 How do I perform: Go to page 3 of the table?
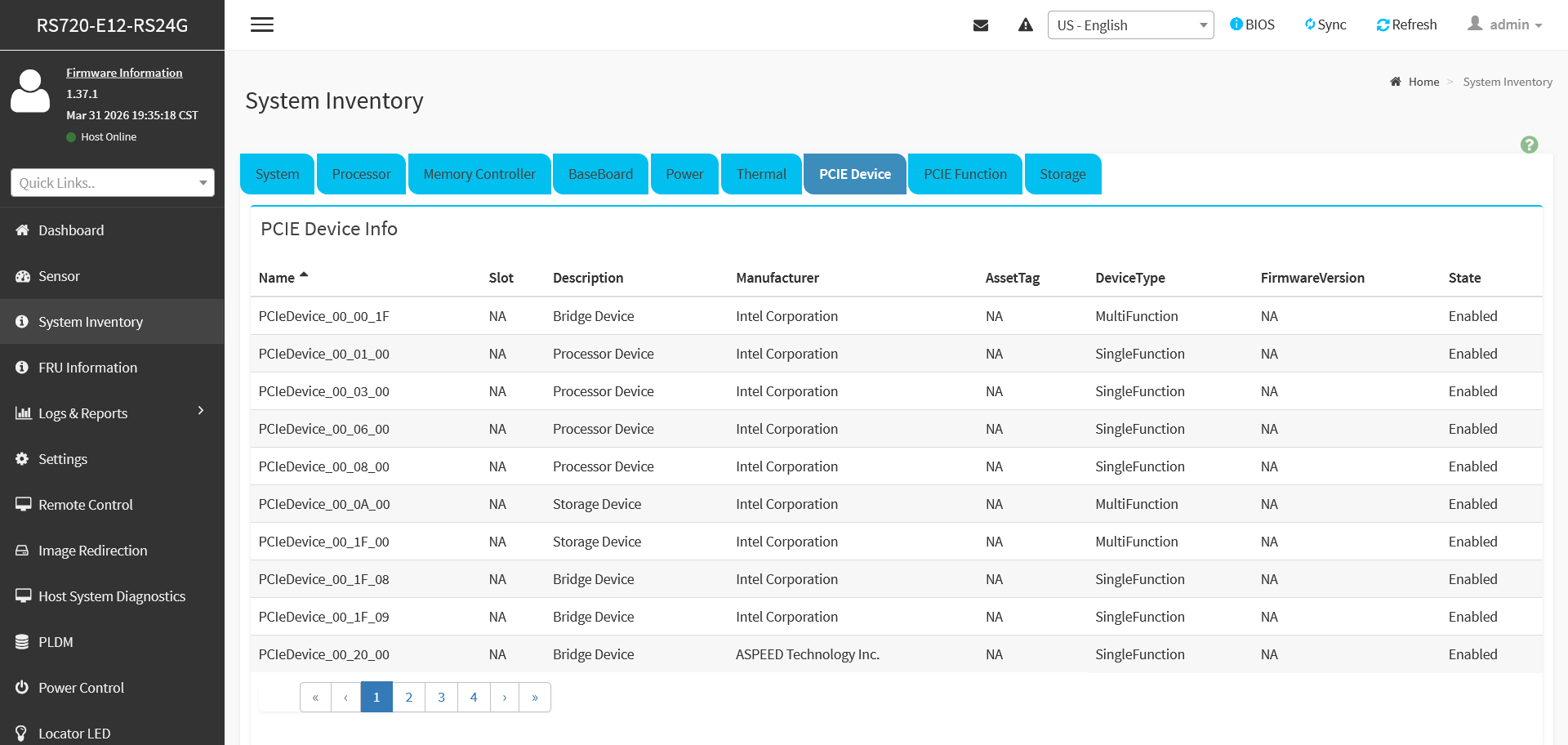click(x=441, y=697)
